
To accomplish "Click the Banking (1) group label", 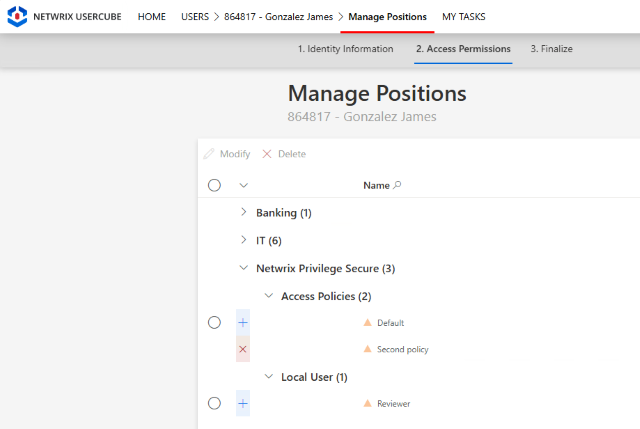I will tap(284, 213).
